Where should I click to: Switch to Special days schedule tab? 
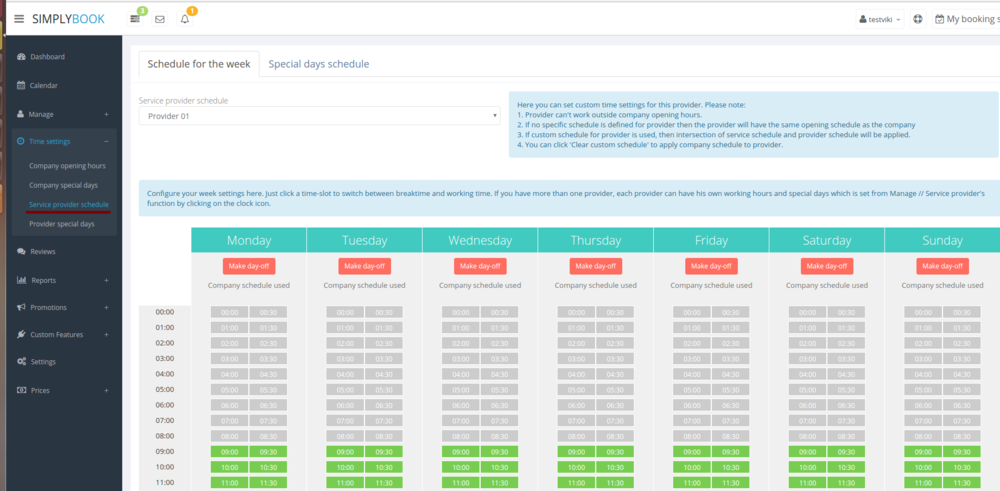(x=318, y=64)
